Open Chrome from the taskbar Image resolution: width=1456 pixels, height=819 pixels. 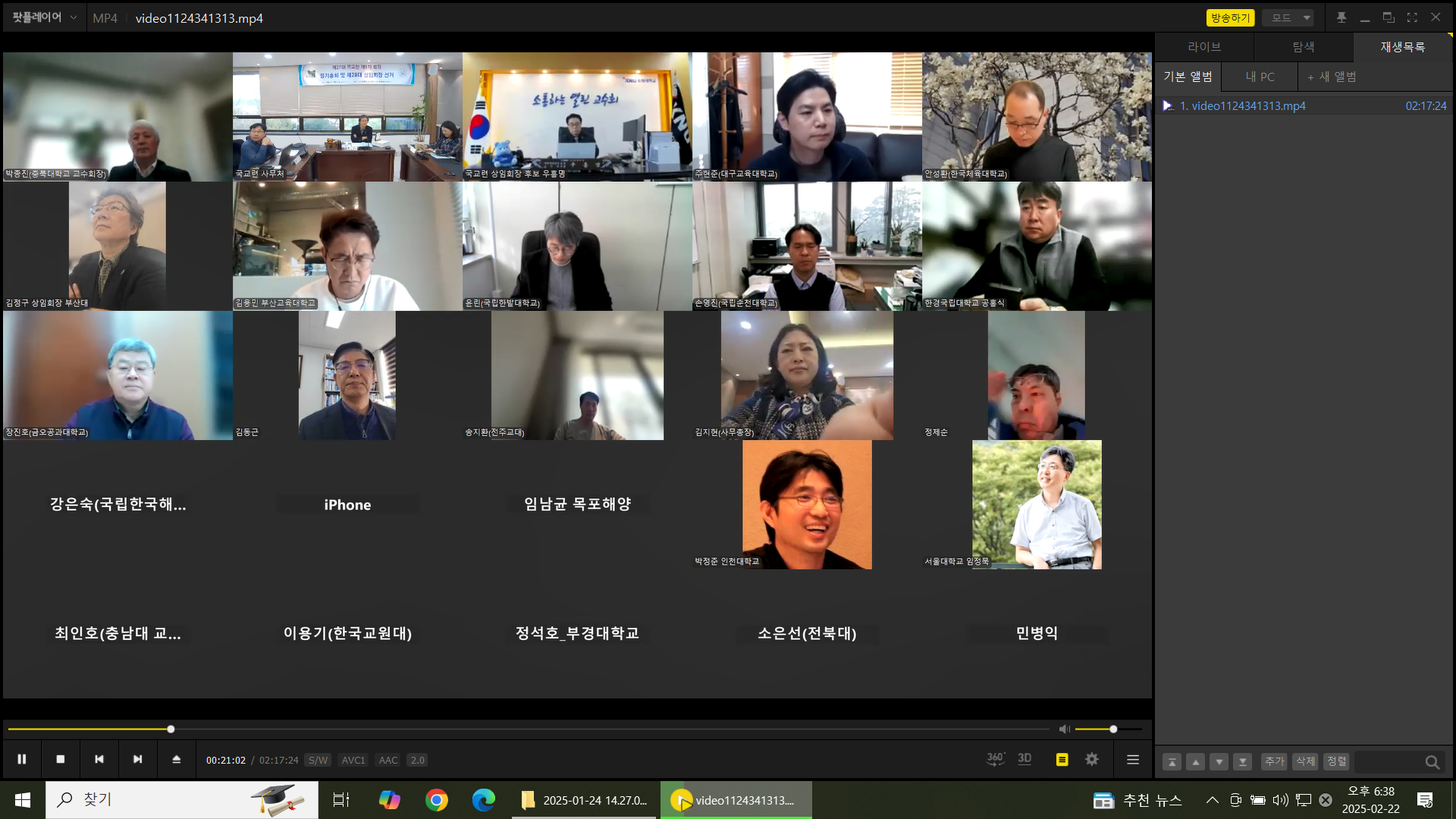[437, 800]
